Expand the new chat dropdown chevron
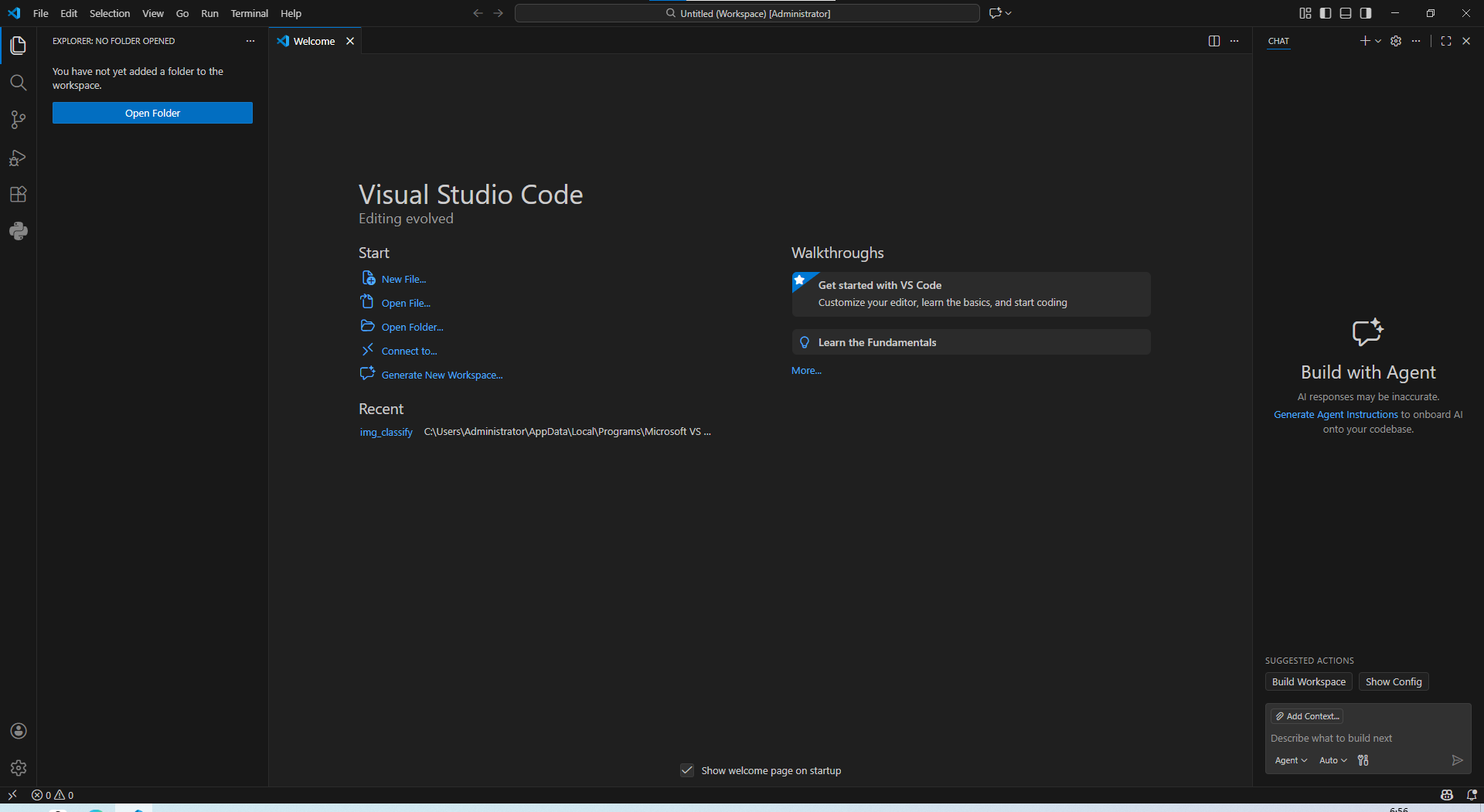1484x812 pixels. tap(1378, 41)
